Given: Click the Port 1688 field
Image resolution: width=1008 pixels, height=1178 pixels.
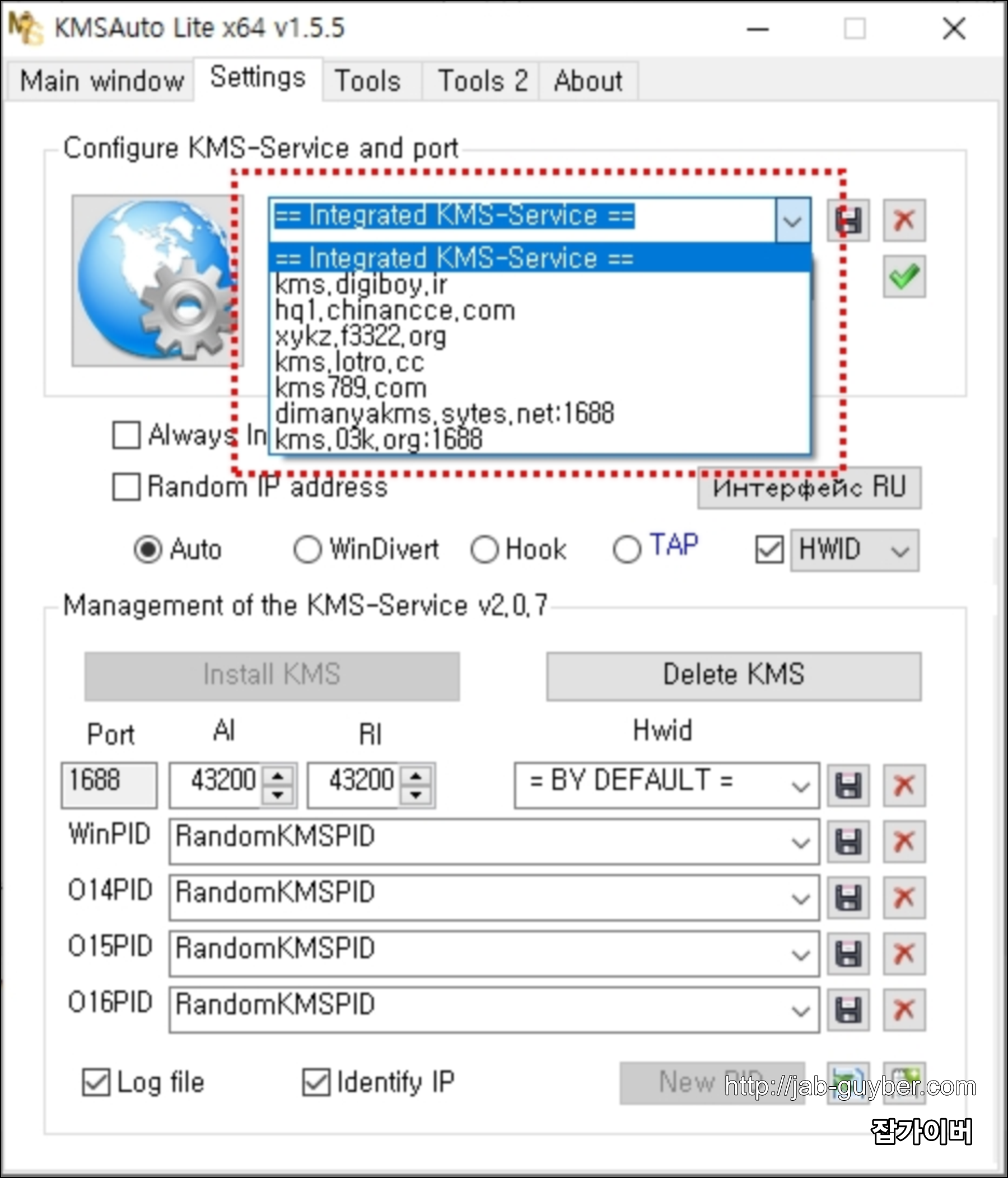Looking at the screenshot, I should (109, 785).
